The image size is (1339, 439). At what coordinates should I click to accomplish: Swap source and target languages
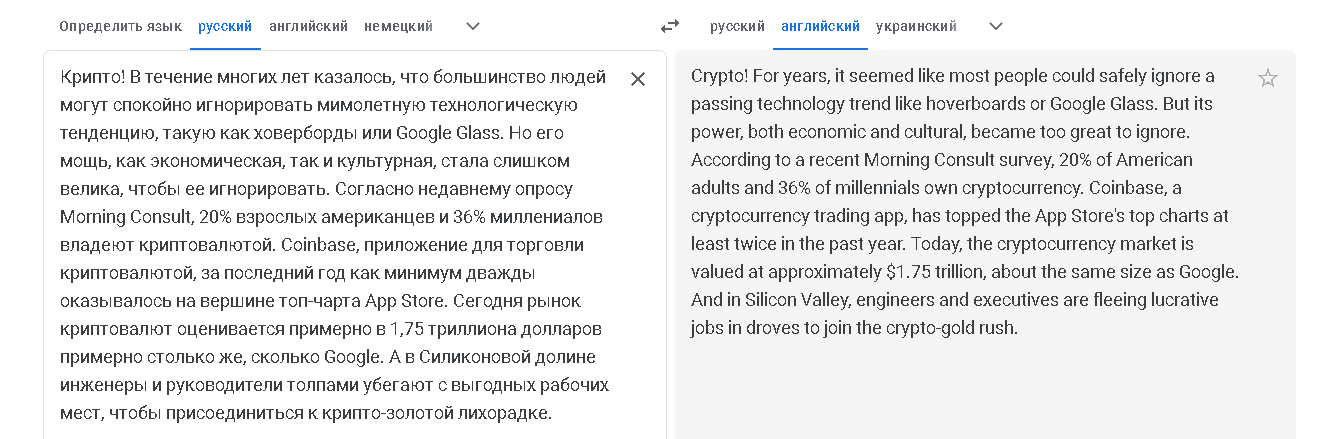[670, 26]
